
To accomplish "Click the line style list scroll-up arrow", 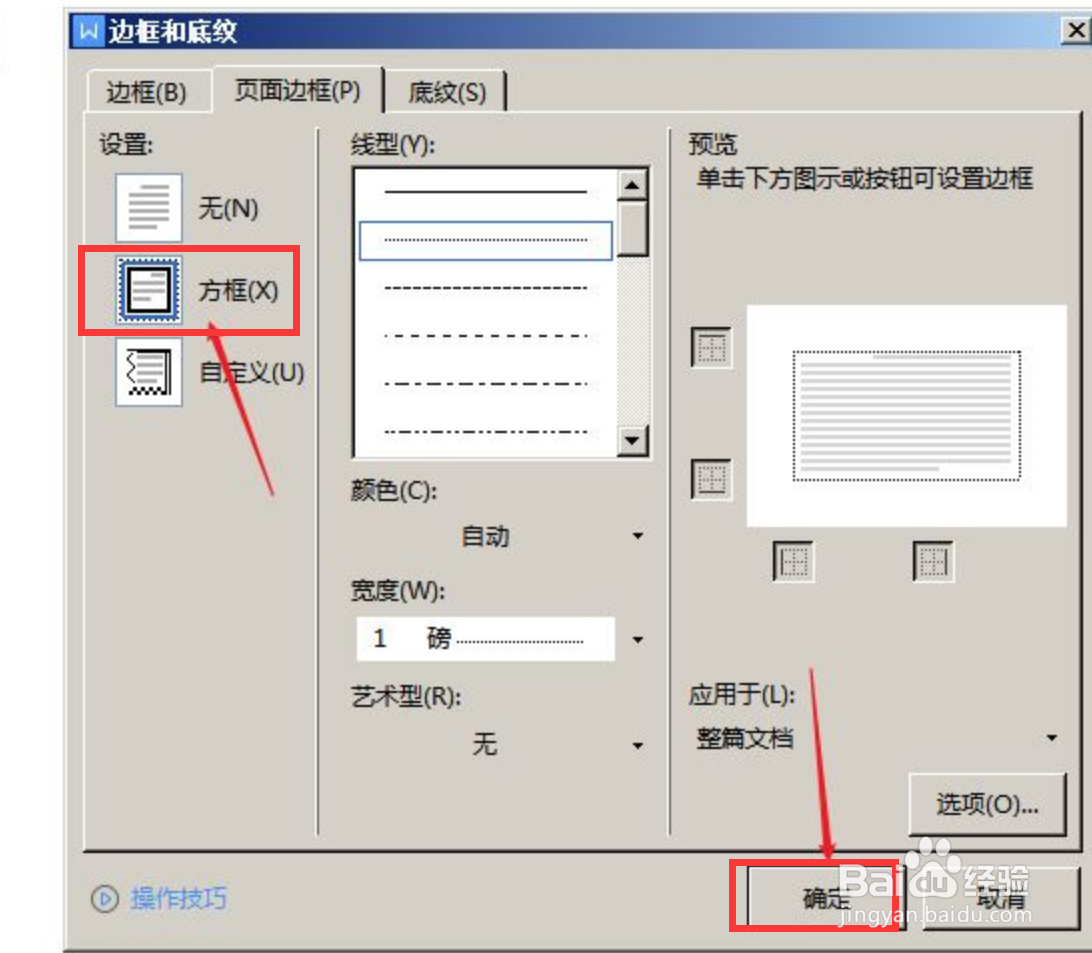I will [632, 185].
